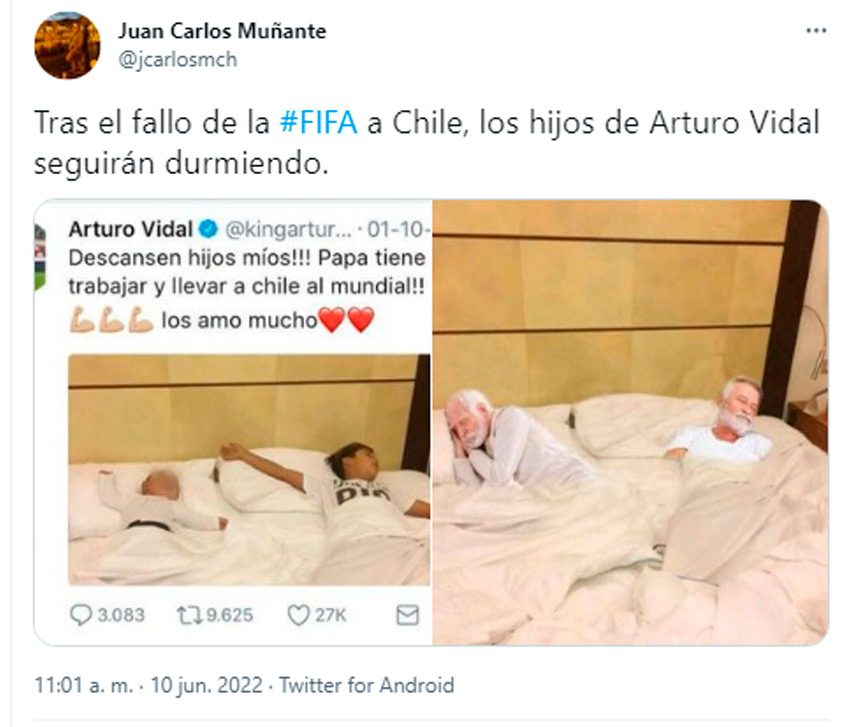Click the tweet text about Chile's FIFA ruling
844x727 pixels.
pyautogui.click(x=427, y=143)
